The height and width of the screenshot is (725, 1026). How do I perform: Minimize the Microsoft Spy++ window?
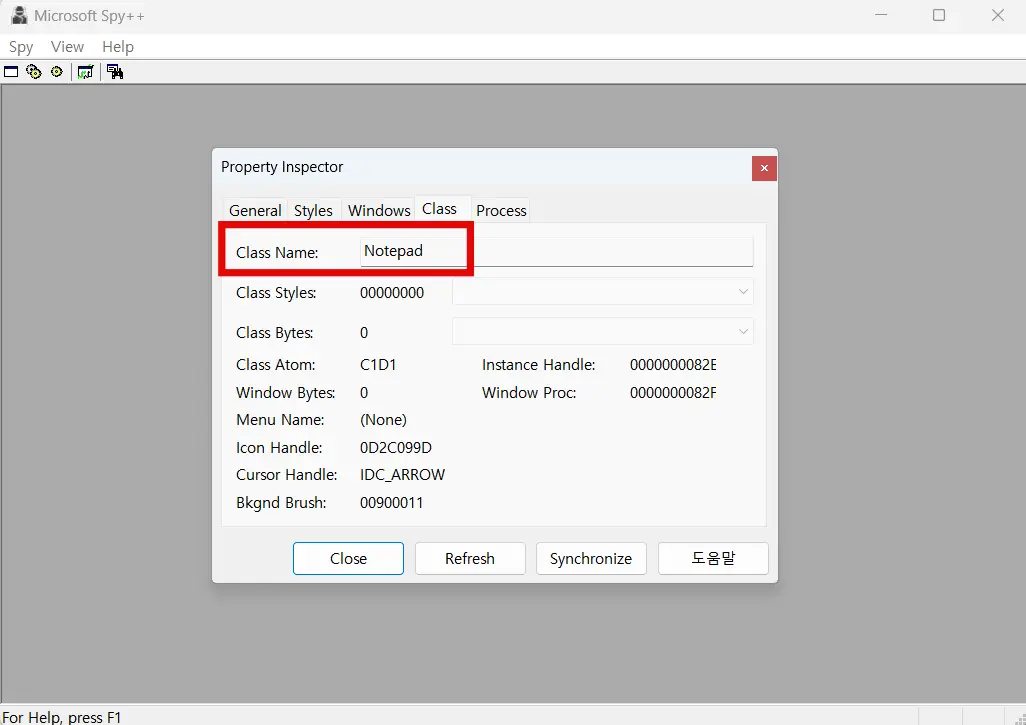click(x=881, y=15)
